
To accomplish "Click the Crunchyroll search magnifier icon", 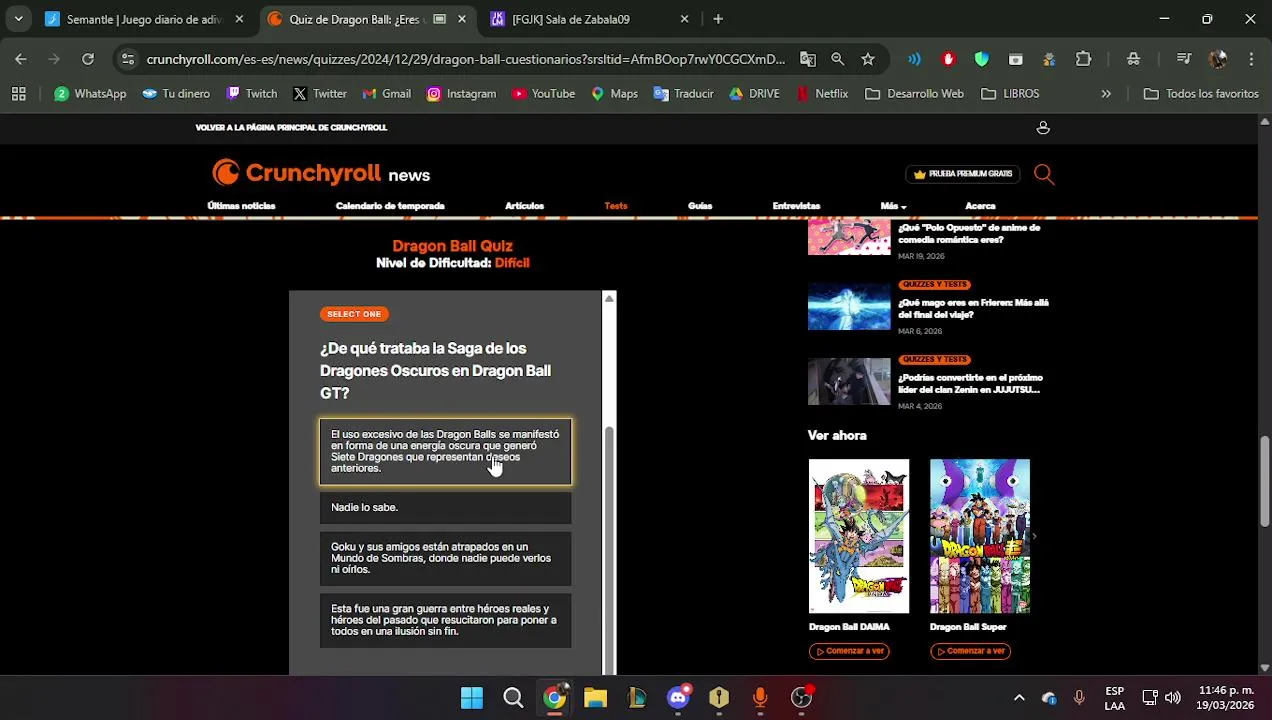I will coord(1044,174).
